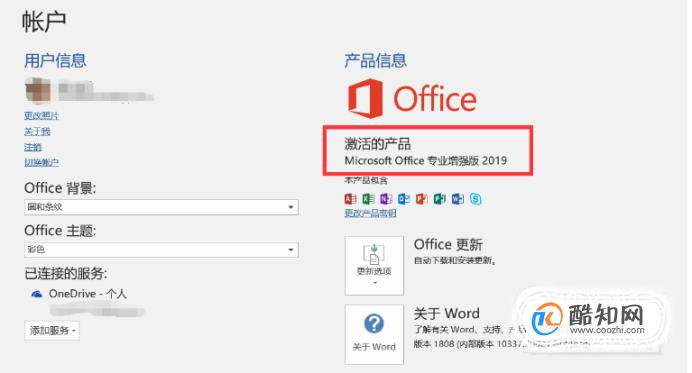Click the '帐户' page title
The image size is (692, 373).
(x=44, y=21)
